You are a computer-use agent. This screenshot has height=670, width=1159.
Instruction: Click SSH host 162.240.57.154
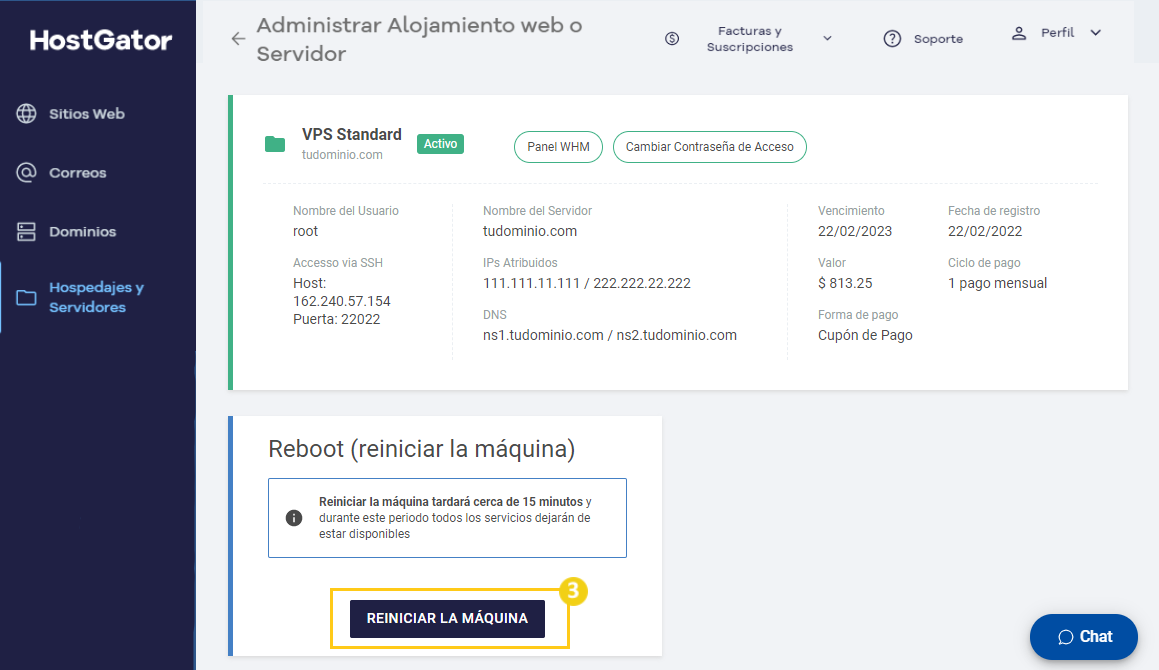pos(341,301)
